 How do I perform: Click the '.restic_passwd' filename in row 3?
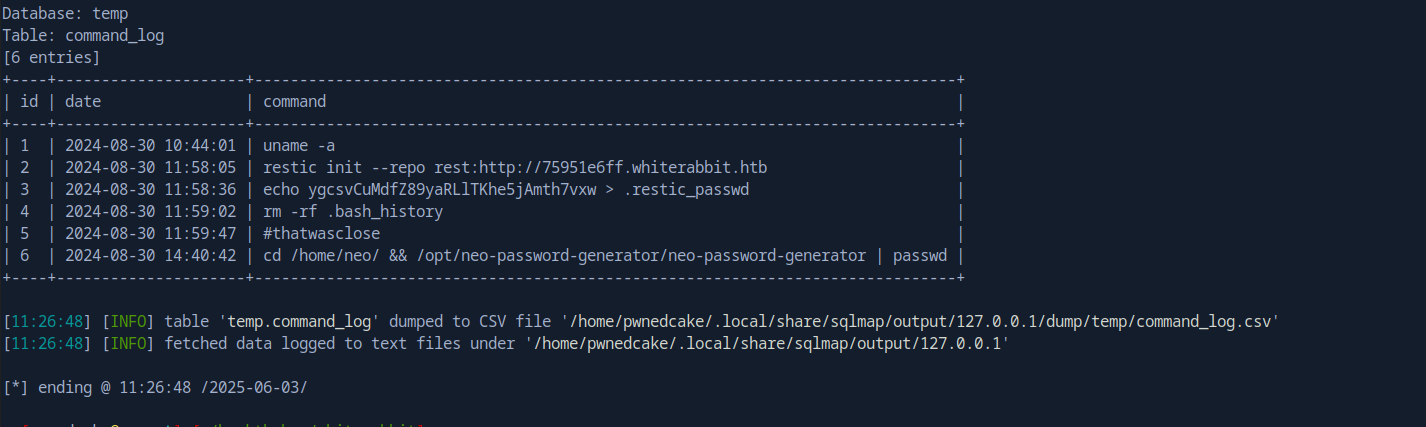coord(710,189)
